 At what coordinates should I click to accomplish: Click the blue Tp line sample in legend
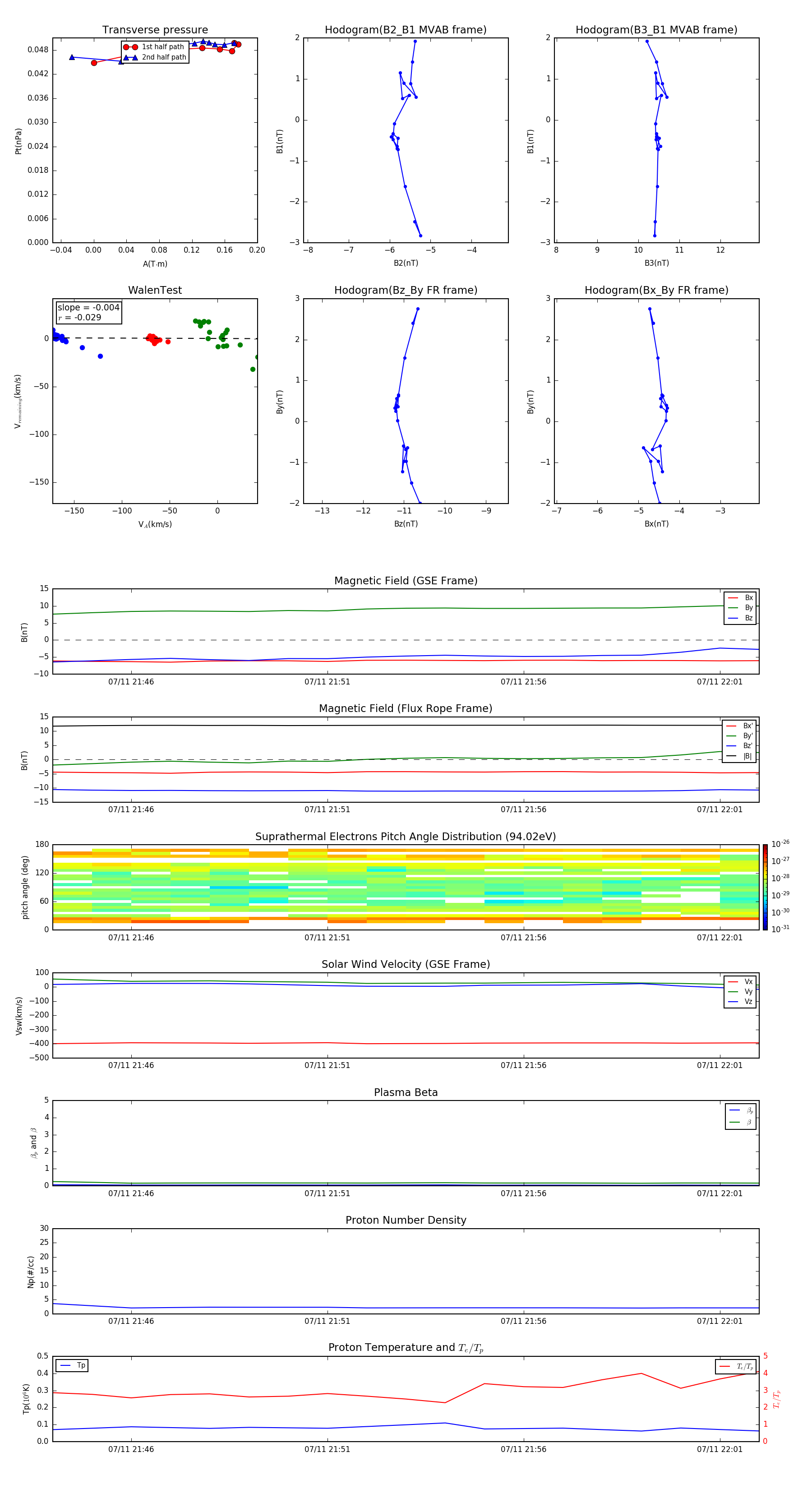65,1365
